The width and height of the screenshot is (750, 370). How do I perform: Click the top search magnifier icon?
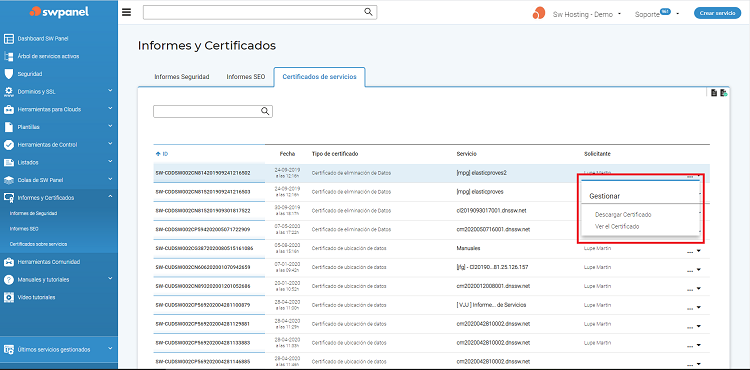[x=368, y=12]
